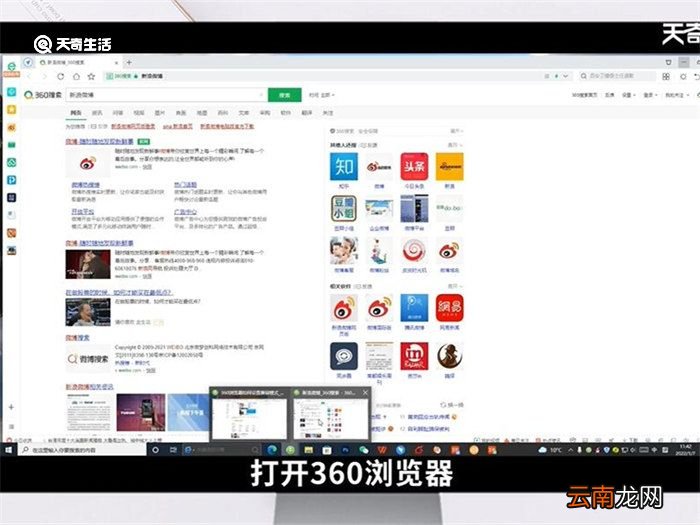Open the yellow Amazon-style icon tile

point(450,167)
